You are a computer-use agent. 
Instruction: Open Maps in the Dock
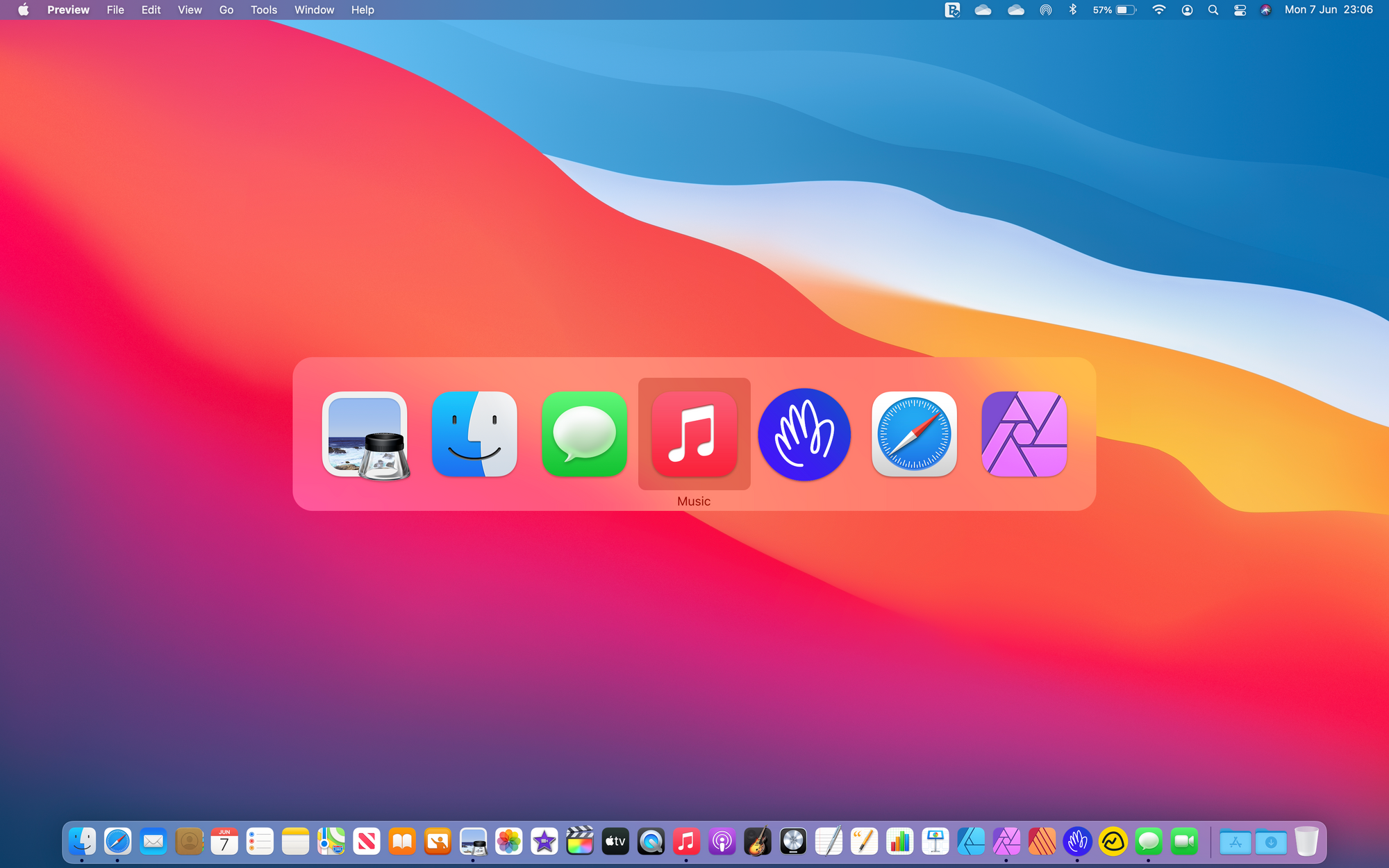tap(331, 842)
